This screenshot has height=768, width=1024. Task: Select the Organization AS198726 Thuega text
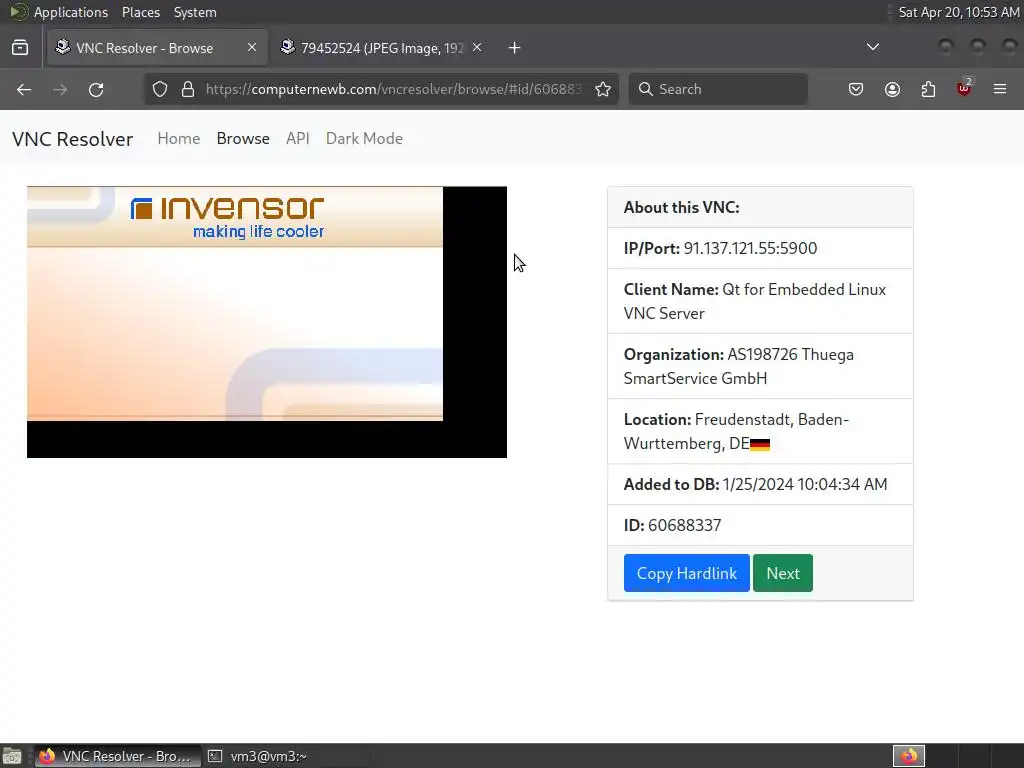739,366
